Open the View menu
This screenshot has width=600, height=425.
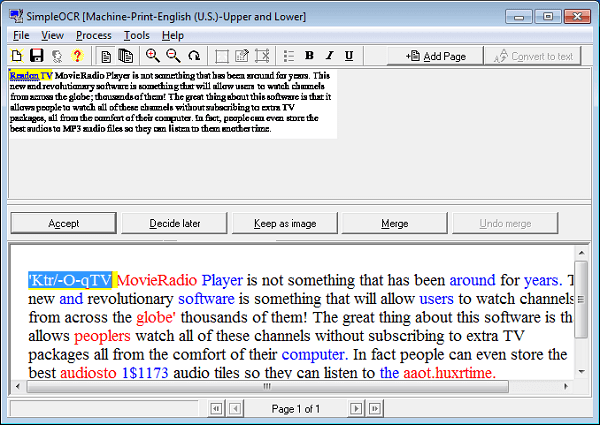[52, 36]
